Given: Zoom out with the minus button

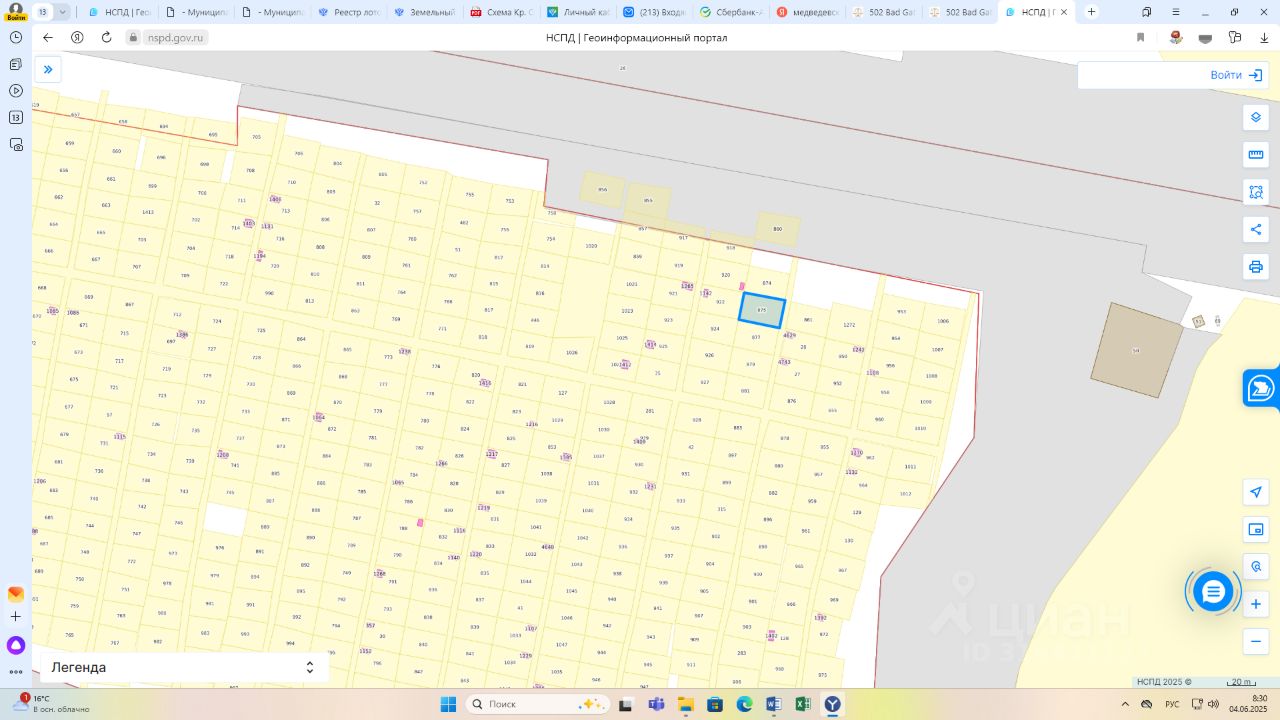Looking at the screenshot, I should [x=1256, y=641].
